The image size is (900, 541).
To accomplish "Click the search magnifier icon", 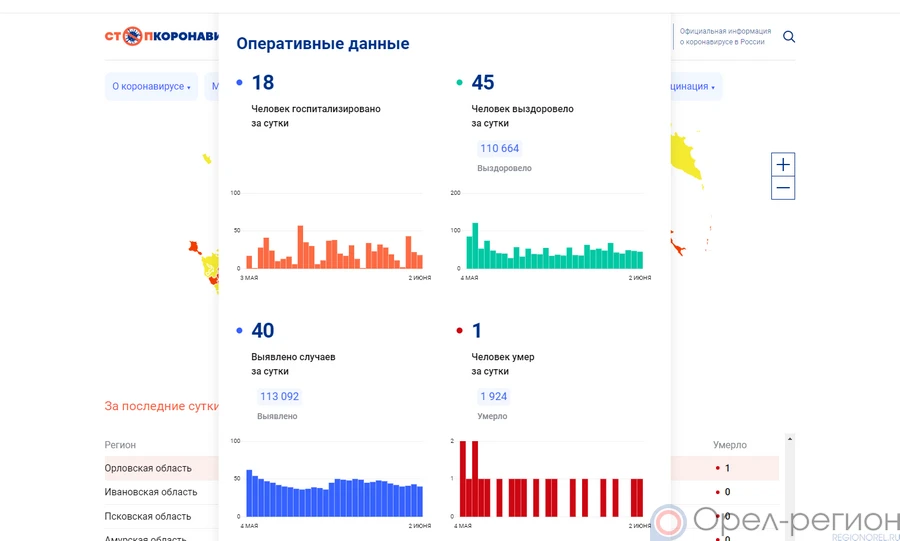I will pos(789,37).
